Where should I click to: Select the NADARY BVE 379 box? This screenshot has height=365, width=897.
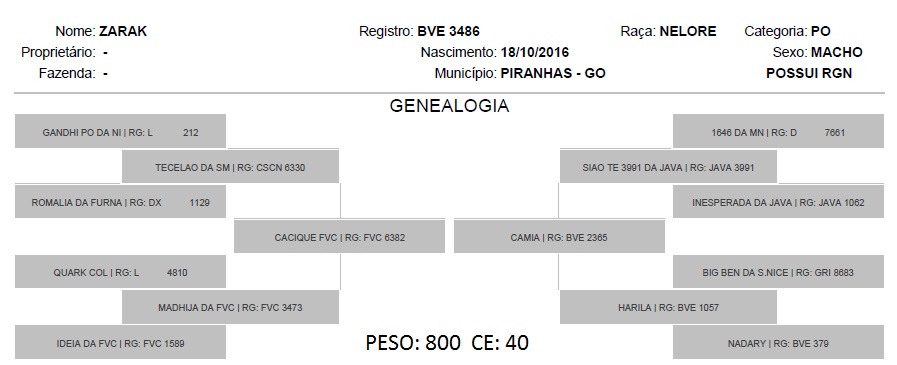(x=778, y=343)
